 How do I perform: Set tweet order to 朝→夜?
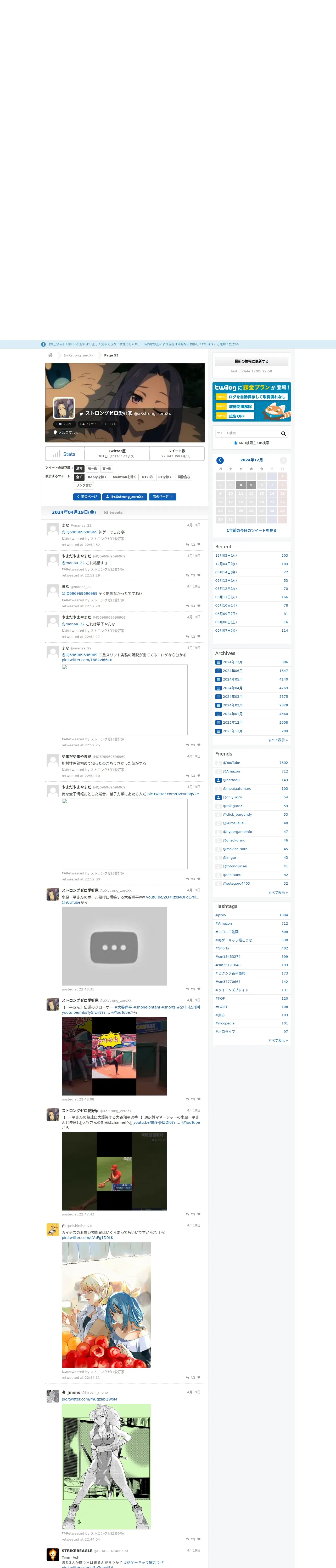pyautogui.click(x=92, y=469)
